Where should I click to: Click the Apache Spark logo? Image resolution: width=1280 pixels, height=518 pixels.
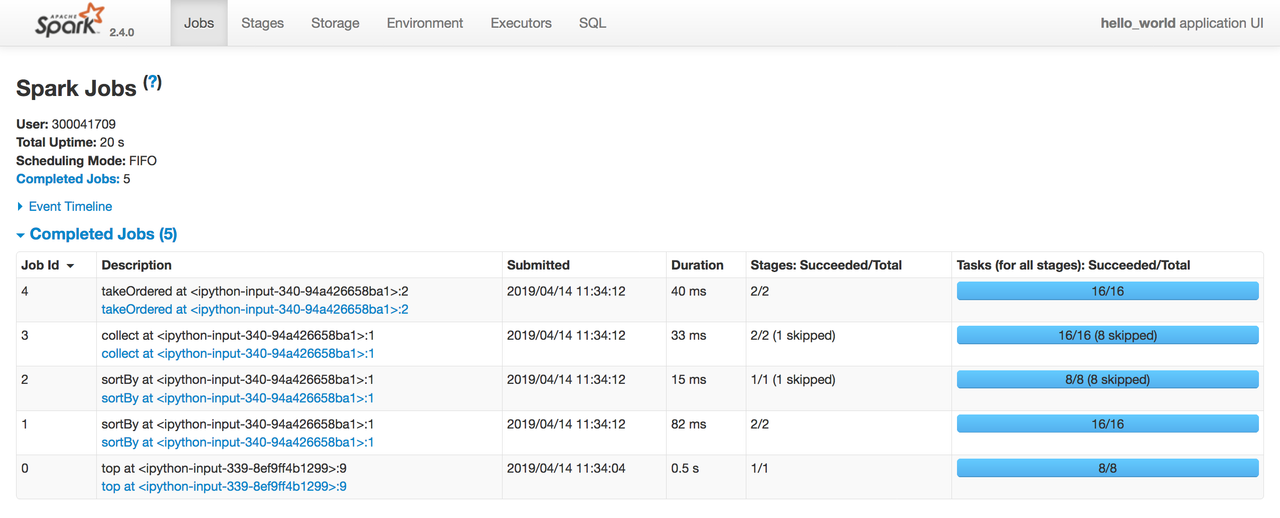point(69,21)
